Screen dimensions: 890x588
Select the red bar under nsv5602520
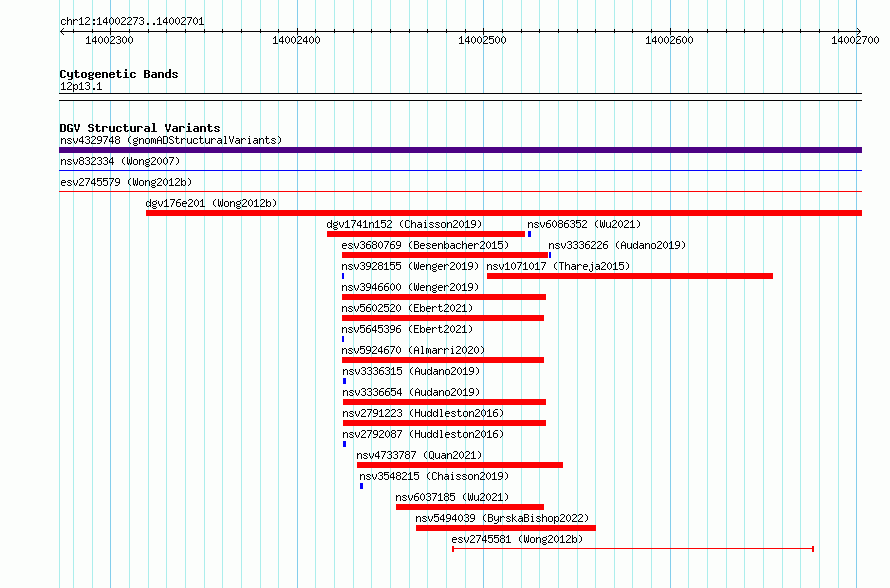point(443,318)
